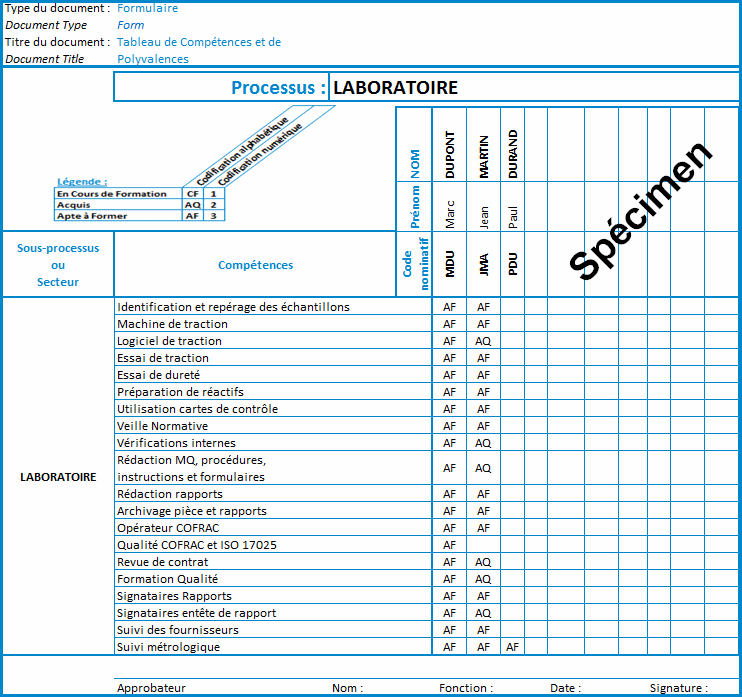This screenshot has width=742, height=697.
Task: Click the CF legend code cell
Action: click(193, 194)
